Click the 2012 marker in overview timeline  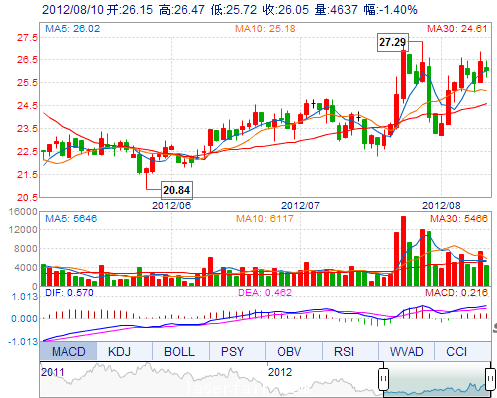pos(280,372)
